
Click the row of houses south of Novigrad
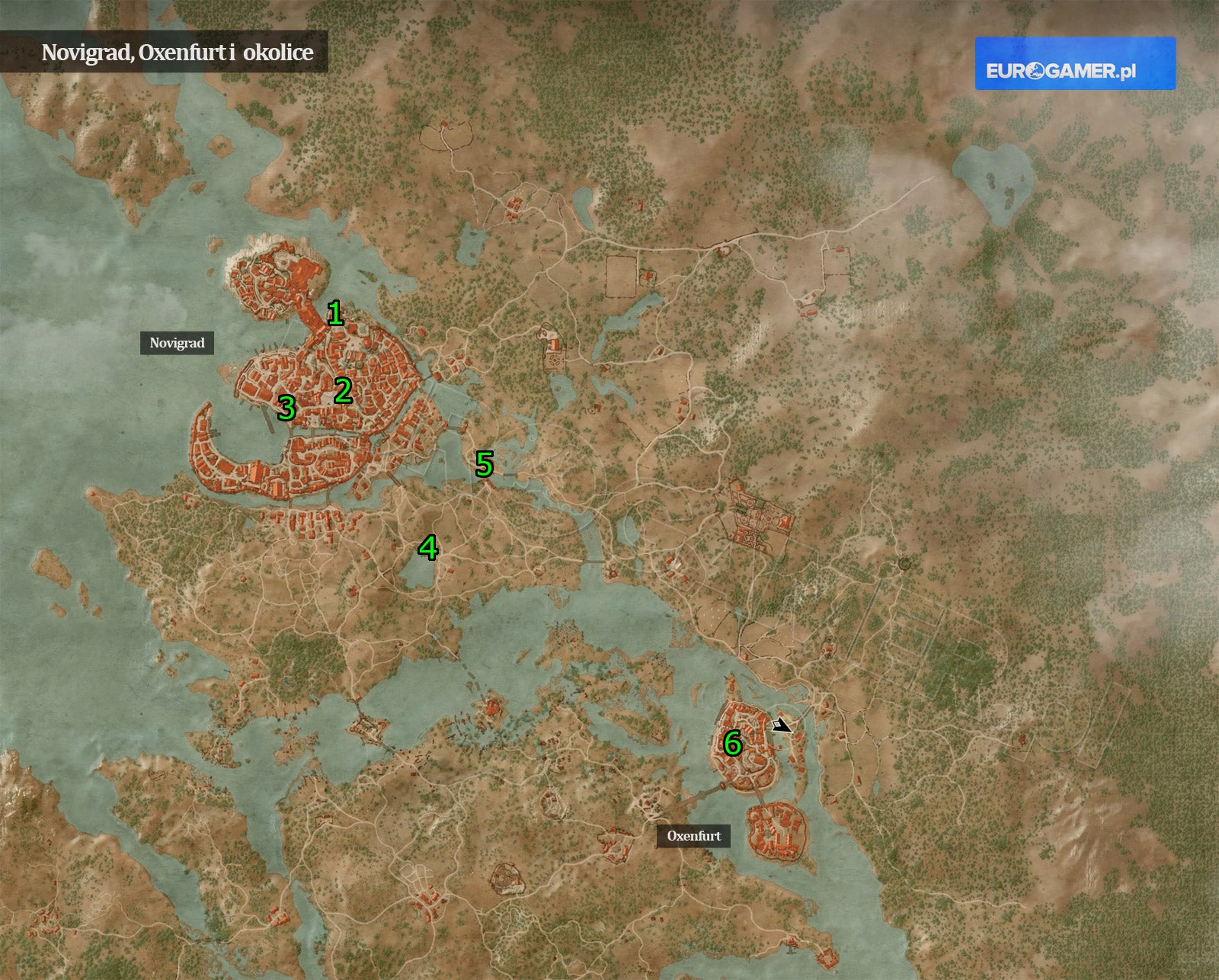pos(312,524)
